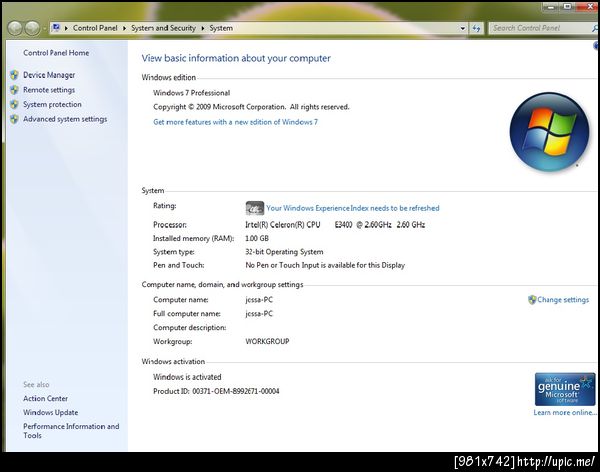Open Action Center under See also

[x=45, y=399]
